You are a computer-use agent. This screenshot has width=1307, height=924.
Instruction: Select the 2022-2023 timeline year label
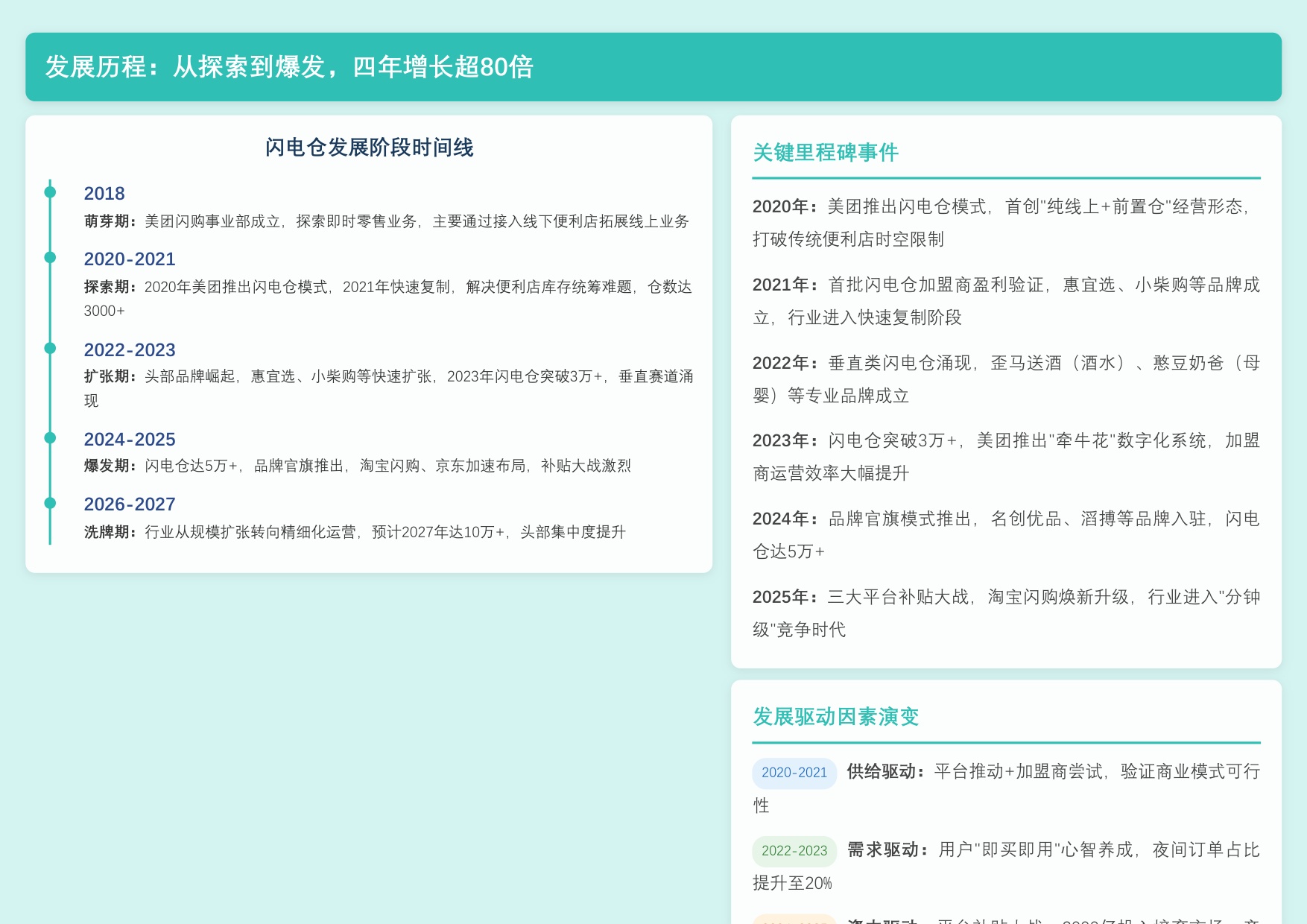point(130,350)
